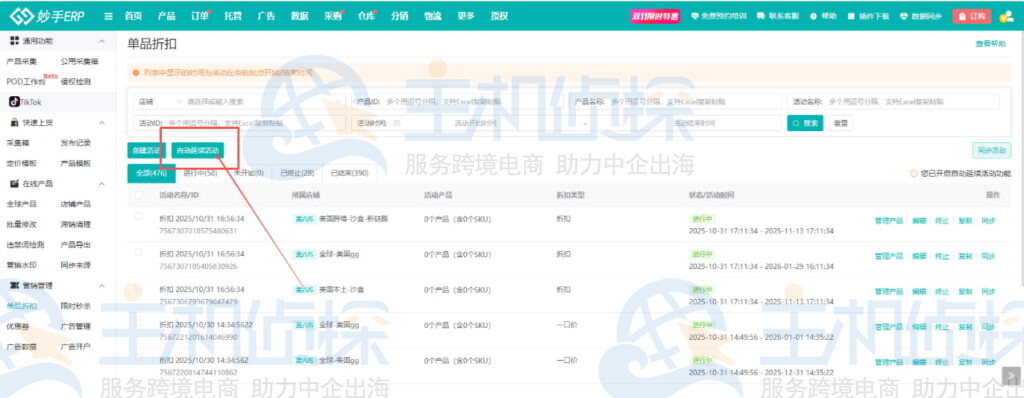Click 复制 for row 7567221201614046990
The width and height of the screenshot is (1024, 398).
(965, 326)
